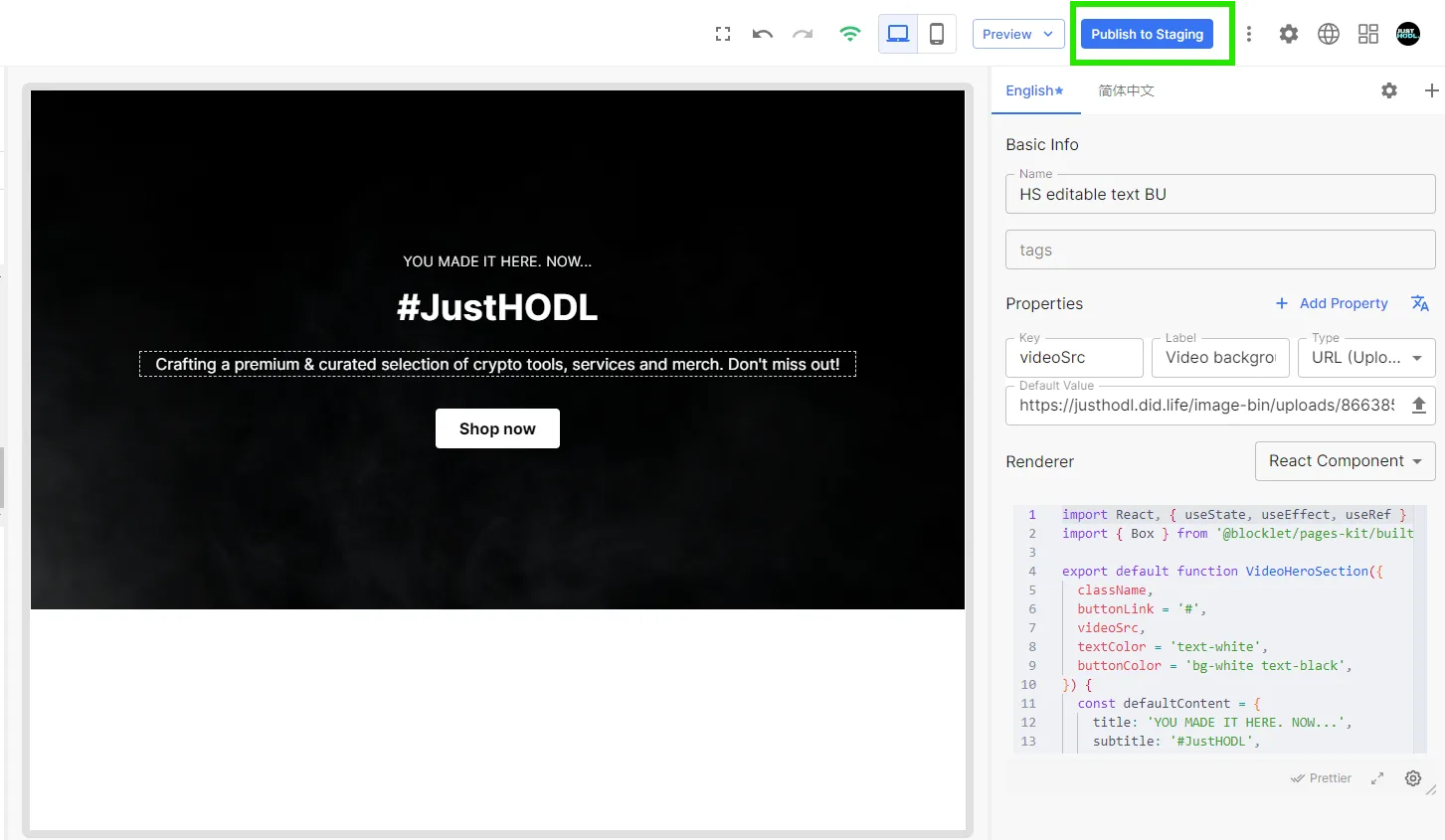
Task: Redo the last change
Action: point(803,34)
